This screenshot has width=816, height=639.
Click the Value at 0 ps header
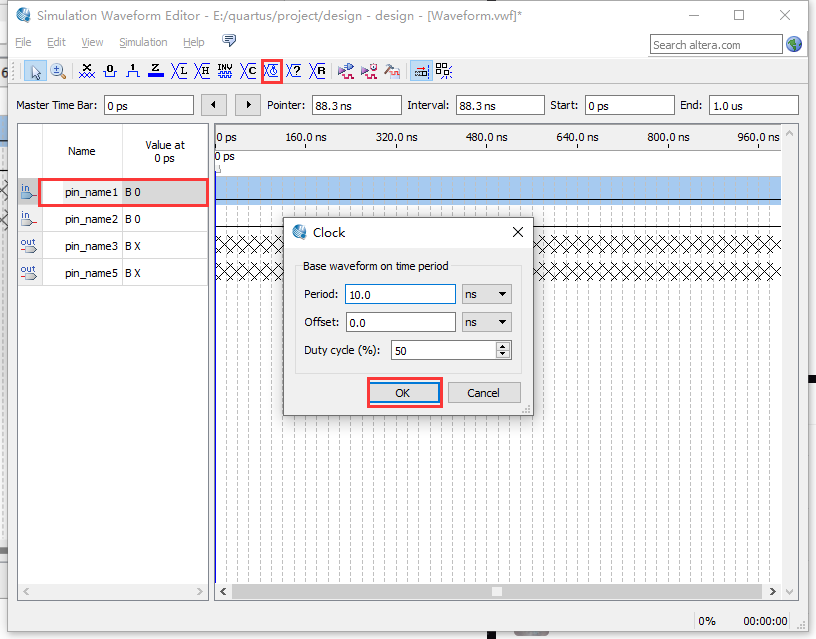[x=164, y=151]
